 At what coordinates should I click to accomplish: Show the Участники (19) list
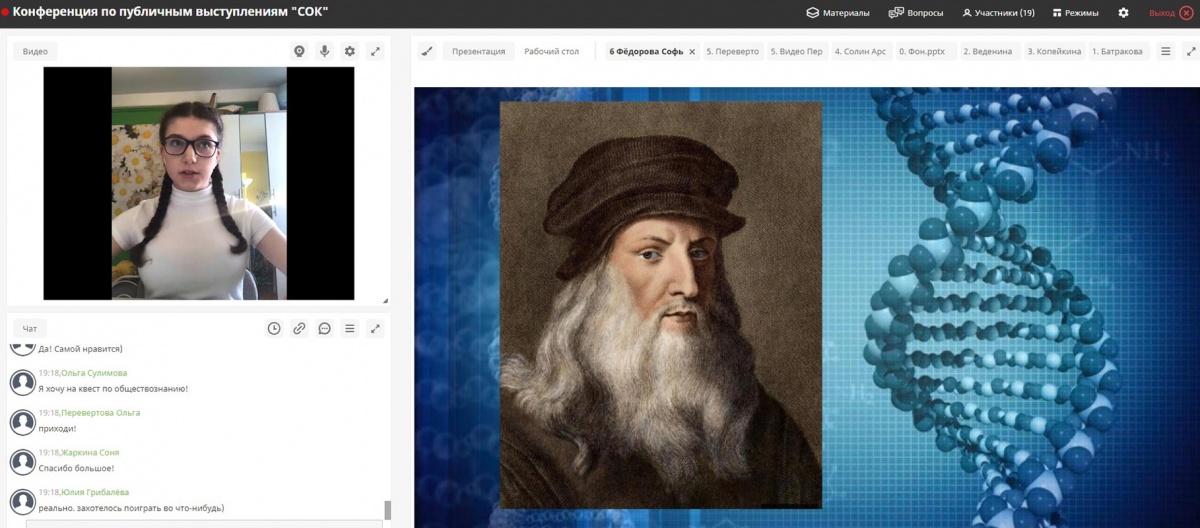pos(998,13)
